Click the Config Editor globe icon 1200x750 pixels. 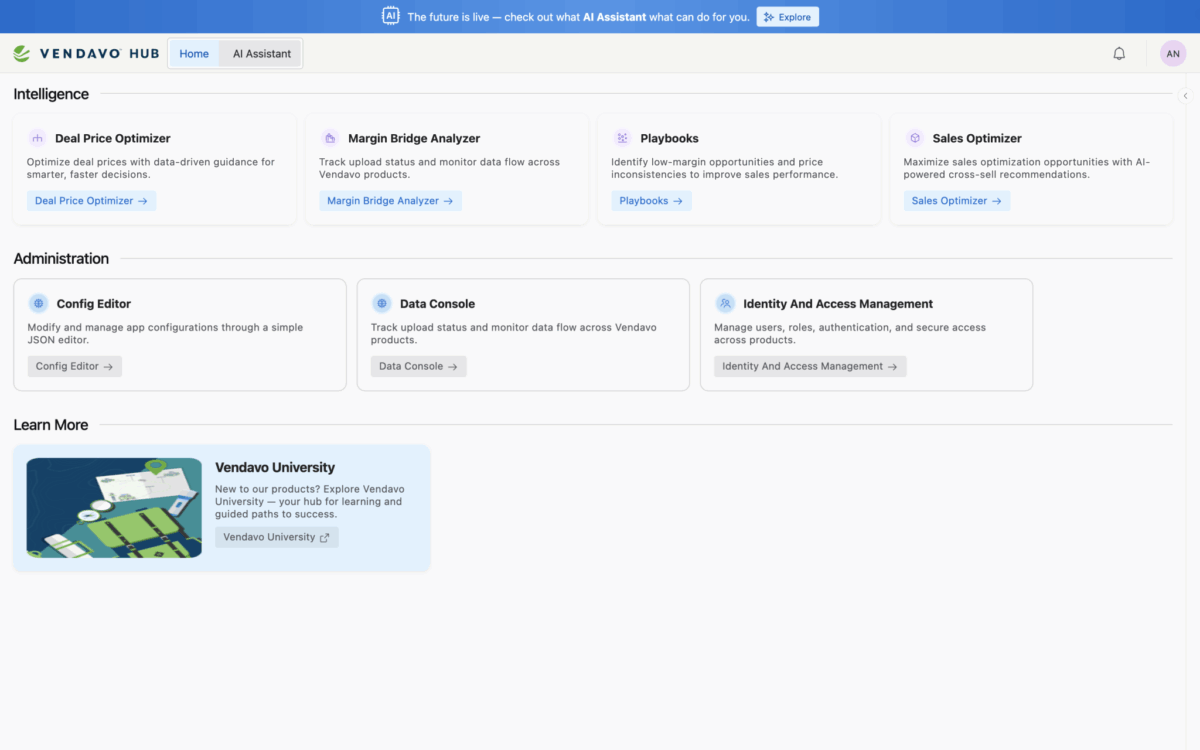click(38, 303)
